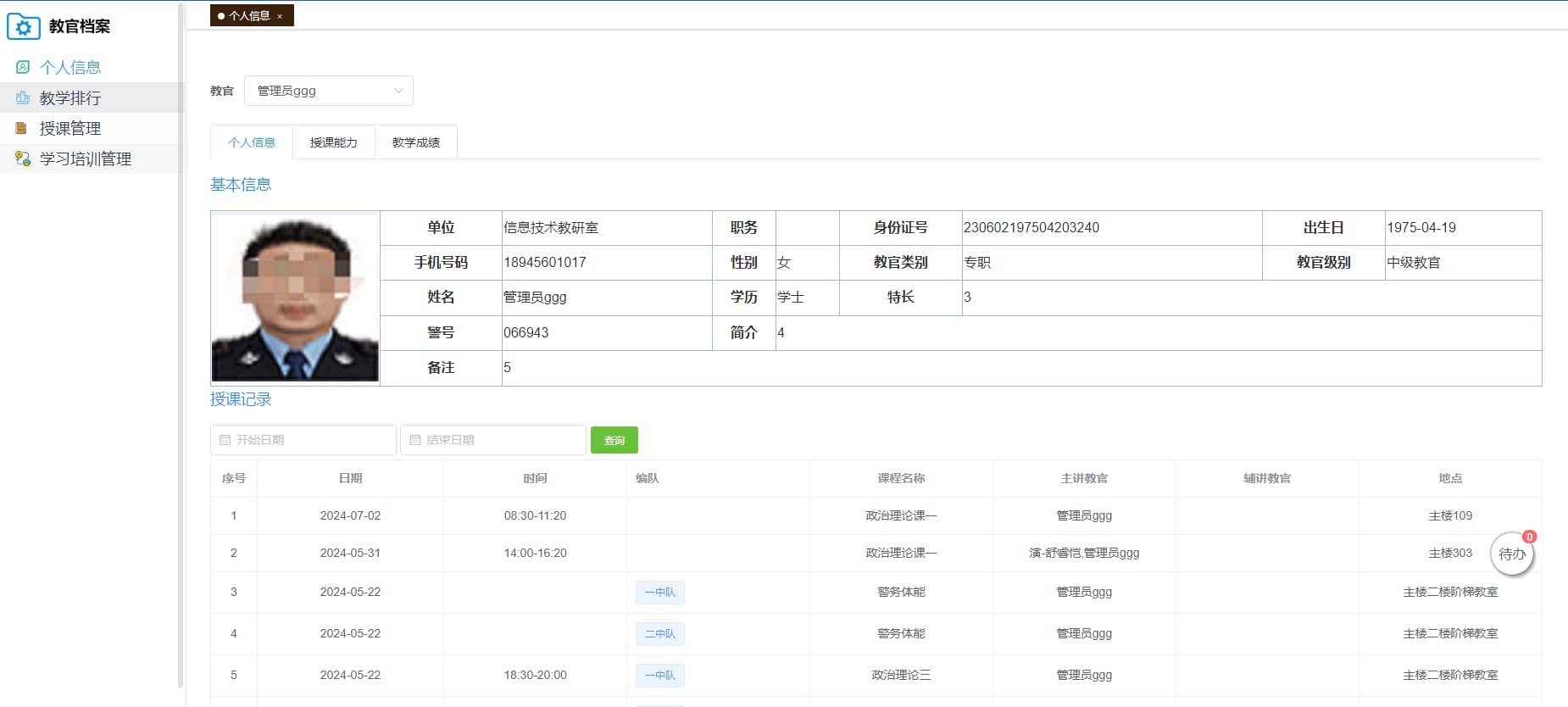Click the time 18:30-20:00 cell

click(535, 675)
